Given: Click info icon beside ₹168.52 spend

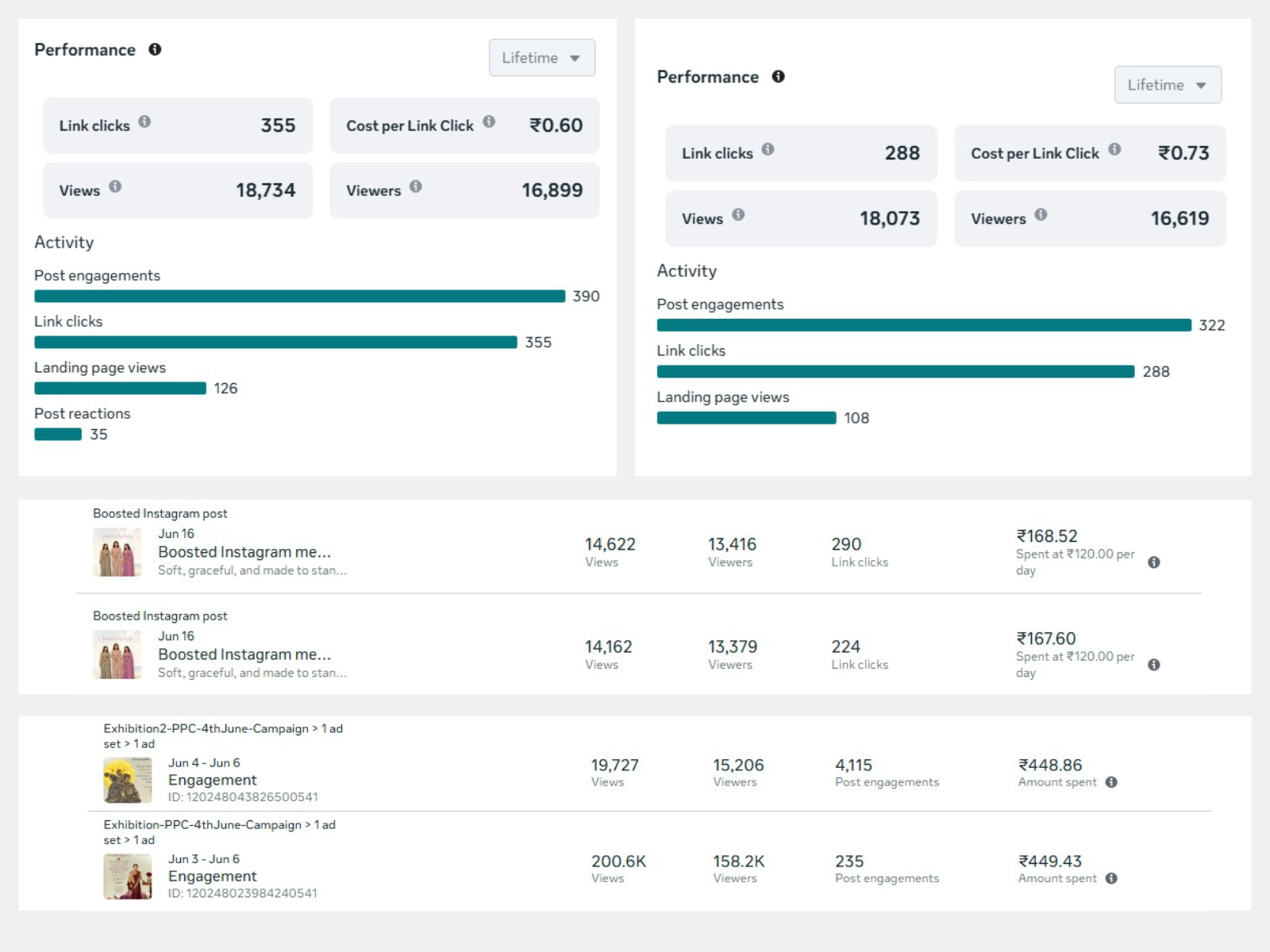Looking at the screenshot, I should 1154,562.
